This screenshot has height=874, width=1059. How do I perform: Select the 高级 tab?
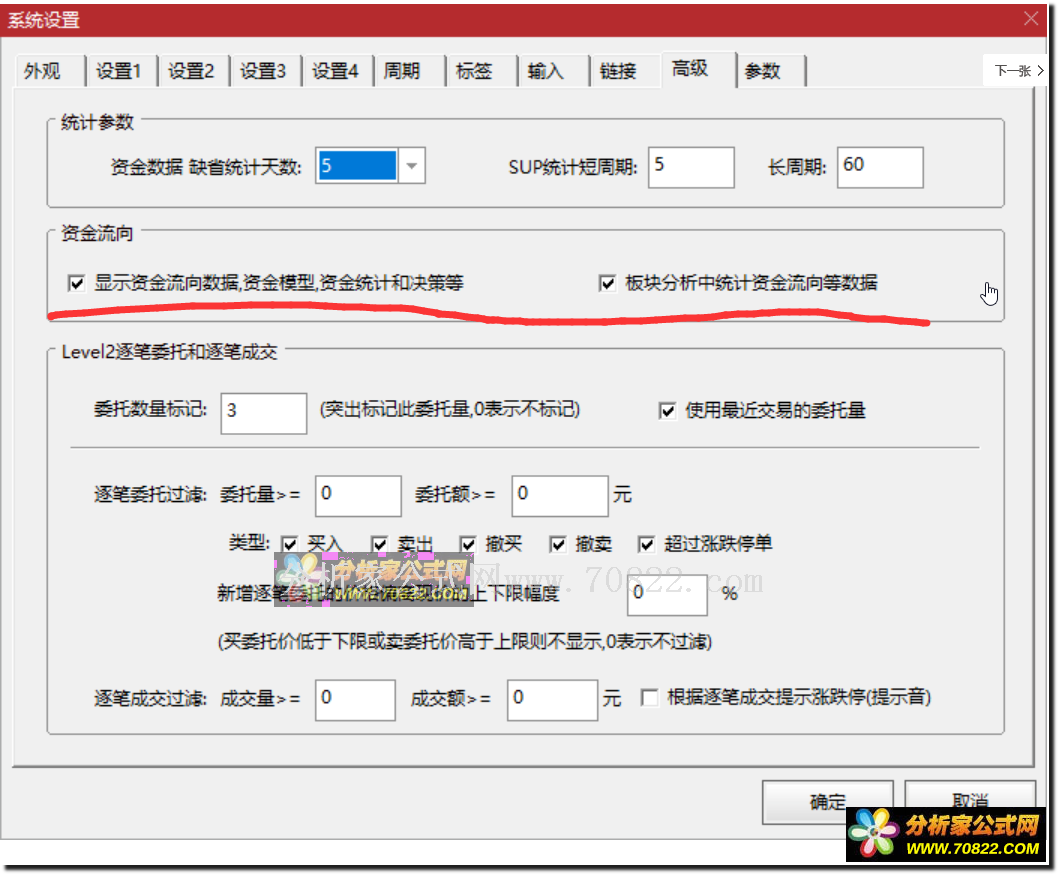tap(698, 69)
